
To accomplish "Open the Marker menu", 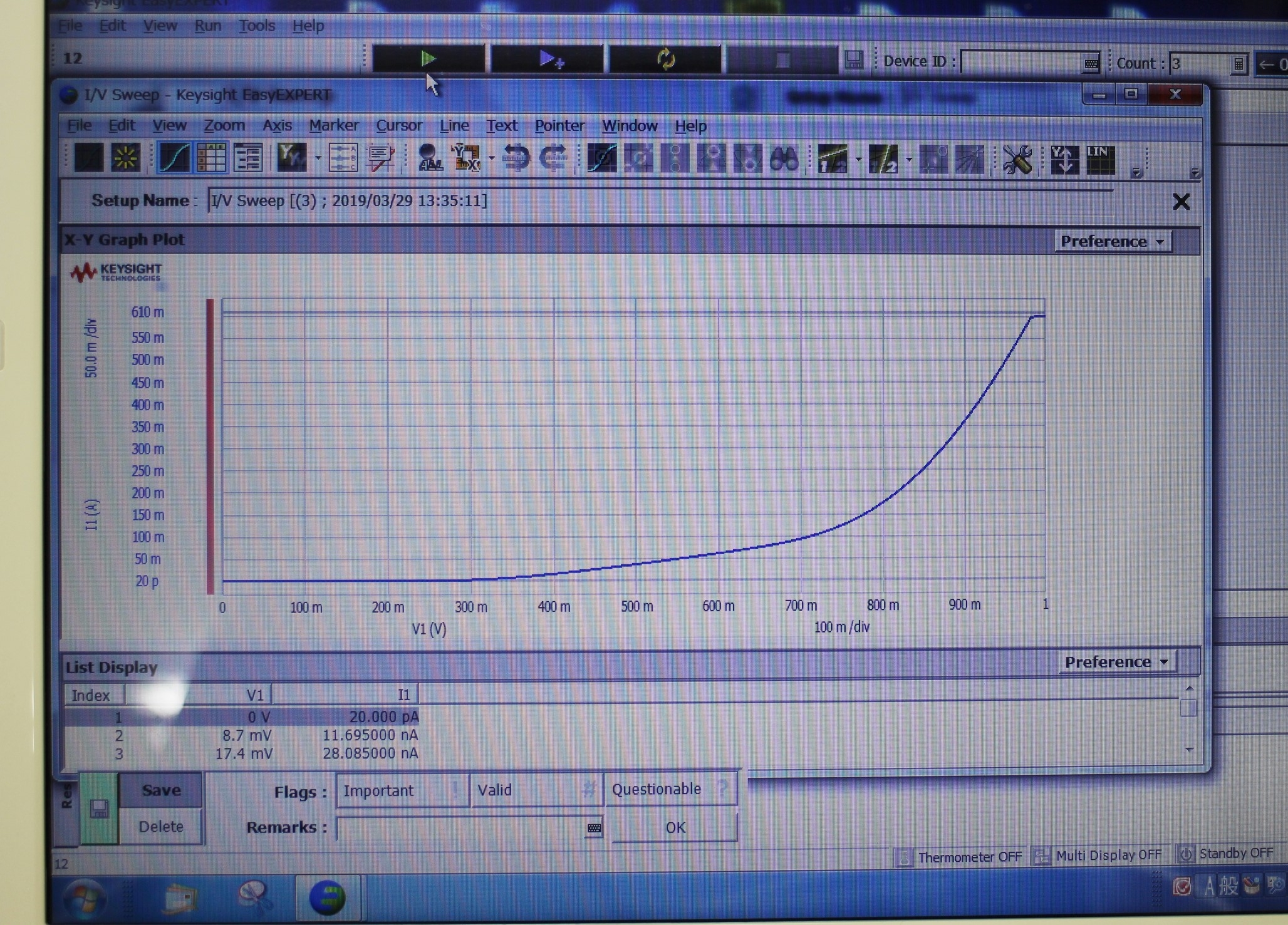I will [x=333, y=125].
